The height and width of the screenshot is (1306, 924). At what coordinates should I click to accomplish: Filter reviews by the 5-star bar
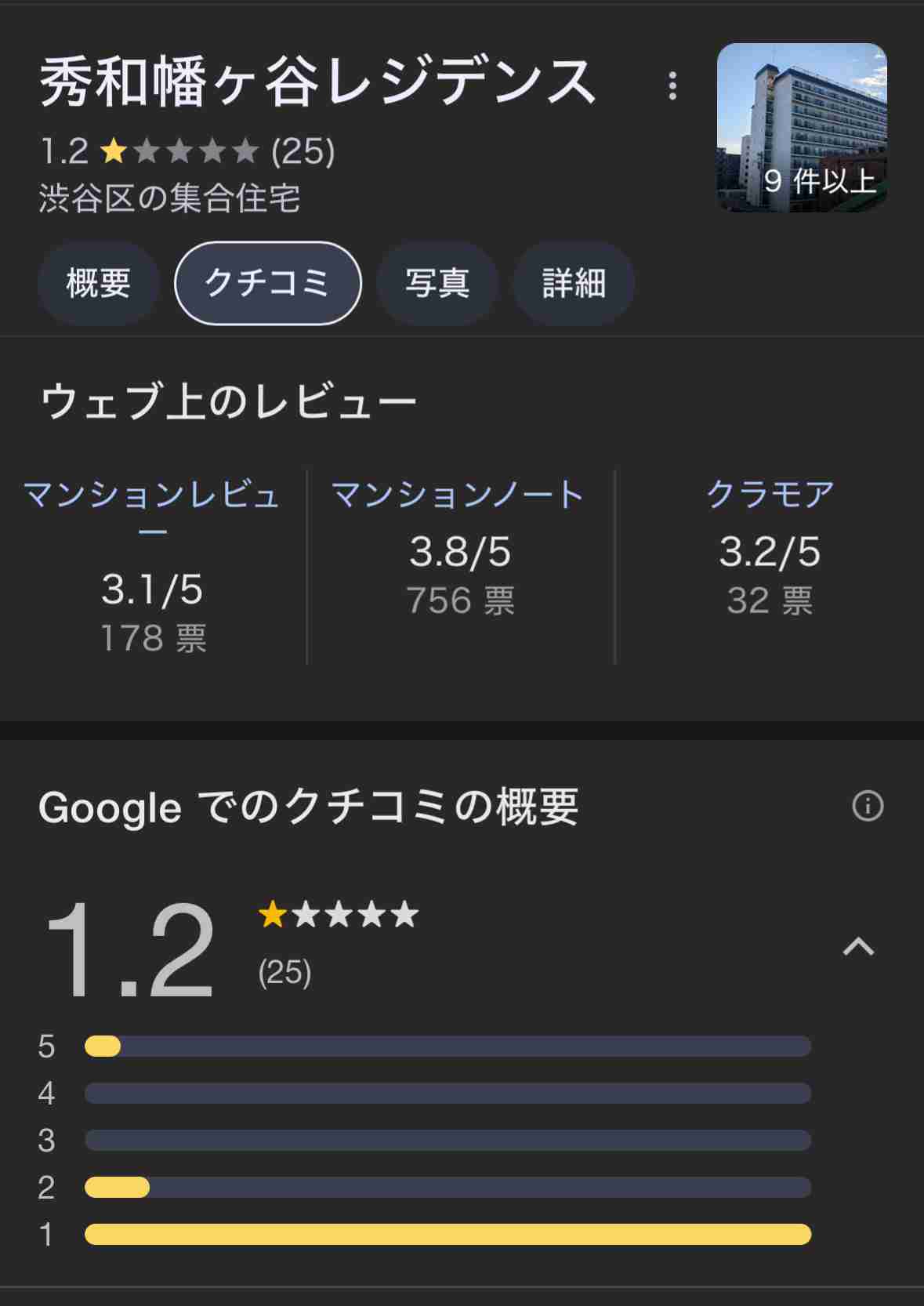(448, 1047)
